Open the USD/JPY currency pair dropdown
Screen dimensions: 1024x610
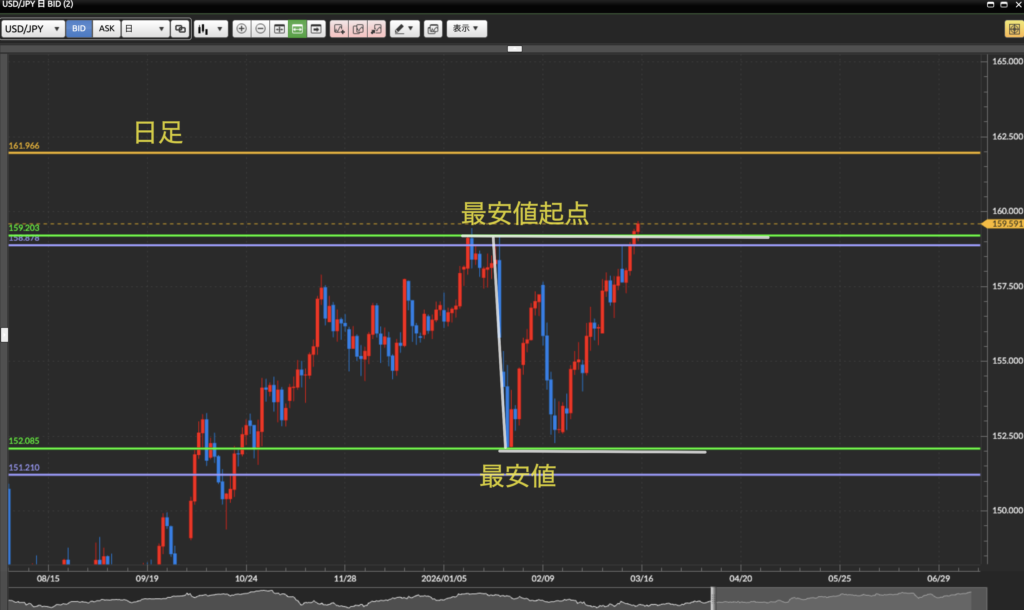33,29
